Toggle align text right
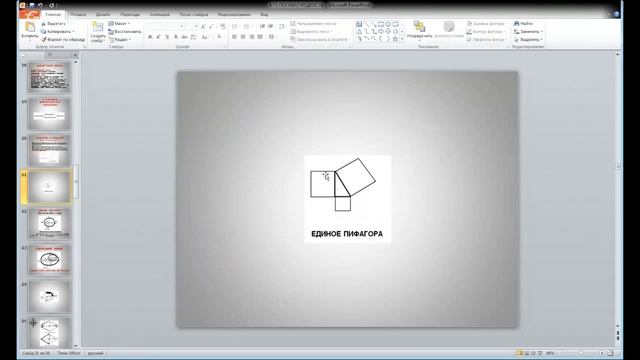 coord(251,37)
